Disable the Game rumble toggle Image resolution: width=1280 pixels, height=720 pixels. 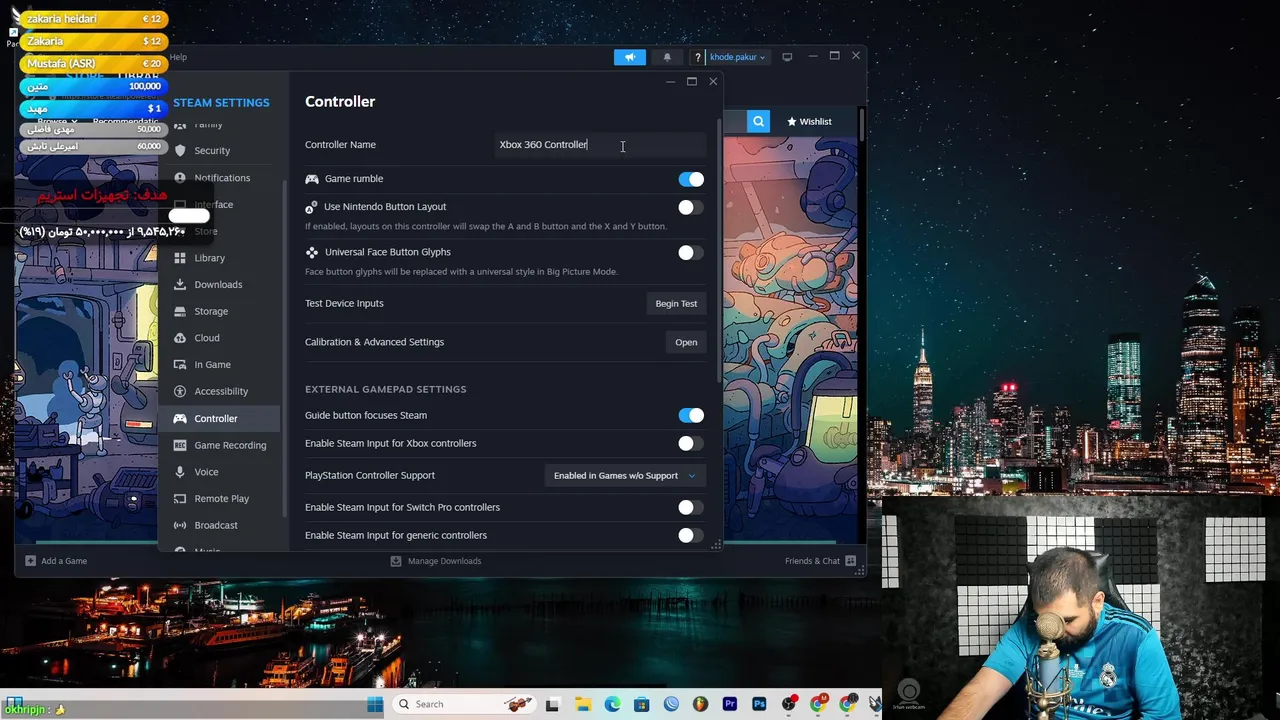pos(691,179)
